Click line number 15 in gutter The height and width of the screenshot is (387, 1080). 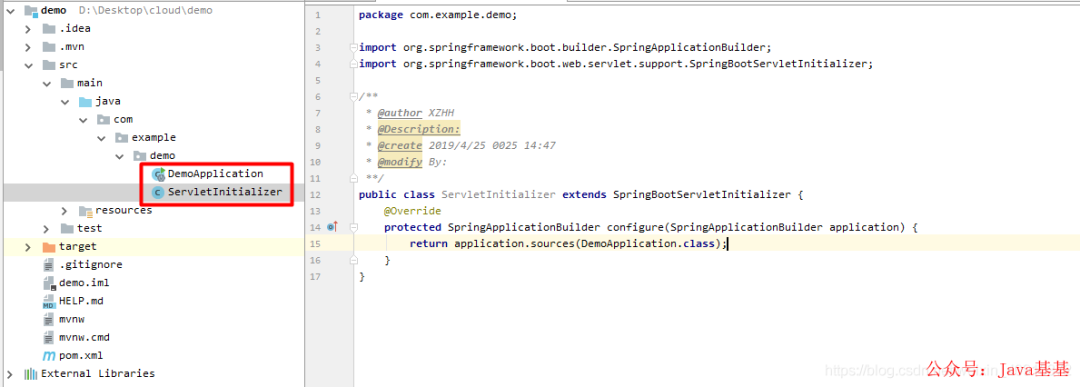click(315, 244)
